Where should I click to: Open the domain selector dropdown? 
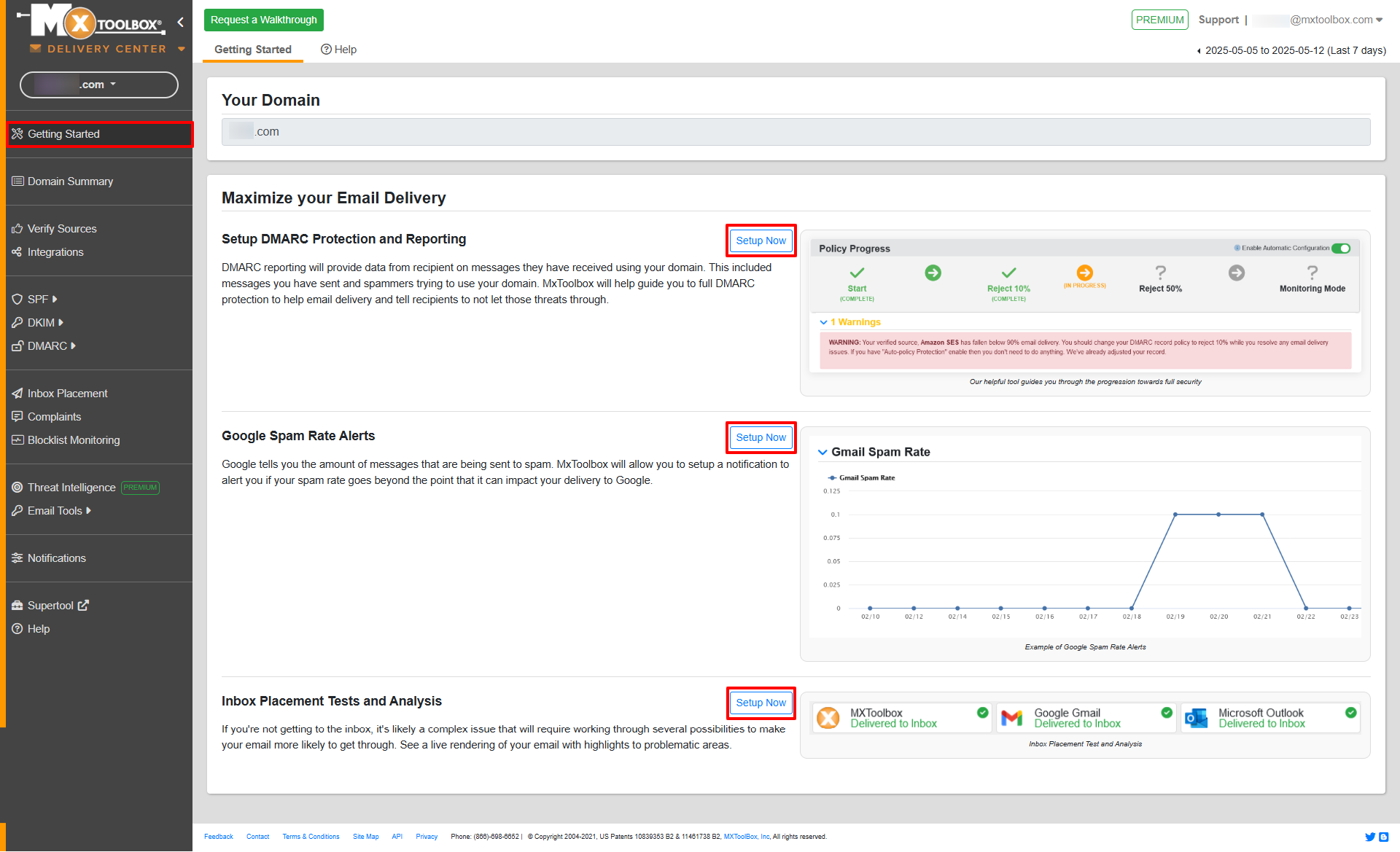(x=99, y=85)
